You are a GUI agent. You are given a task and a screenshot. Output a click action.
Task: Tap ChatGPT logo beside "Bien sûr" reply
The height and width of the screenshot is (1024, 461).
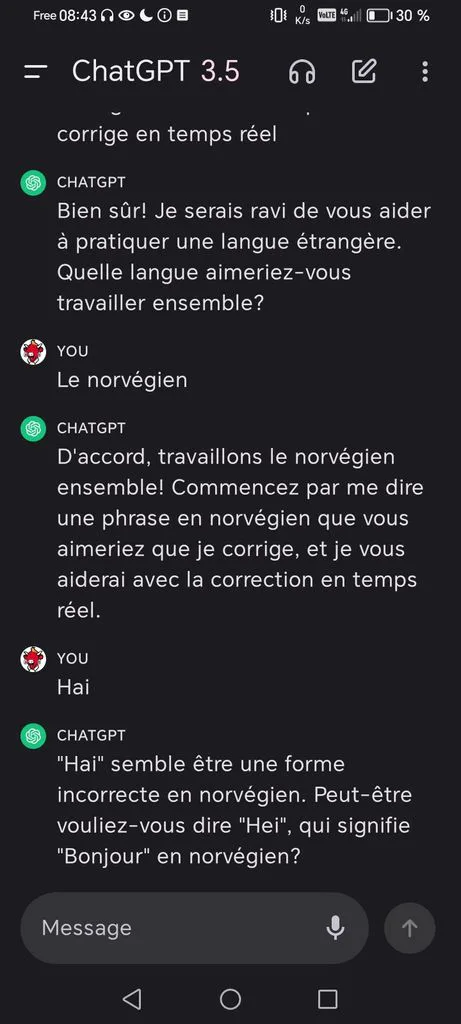click(x=33, y=183)
